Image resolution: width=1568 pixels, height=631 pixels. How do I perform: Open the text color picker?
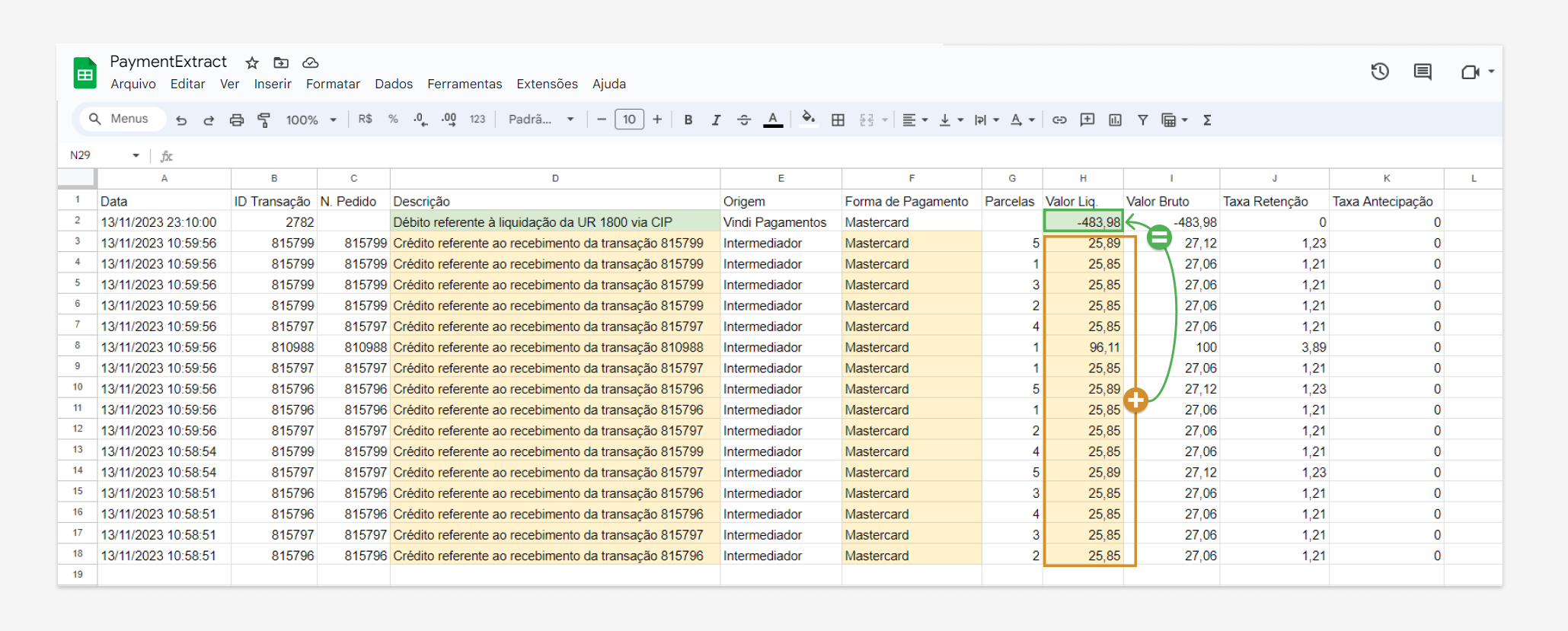(x=773, y=120)
